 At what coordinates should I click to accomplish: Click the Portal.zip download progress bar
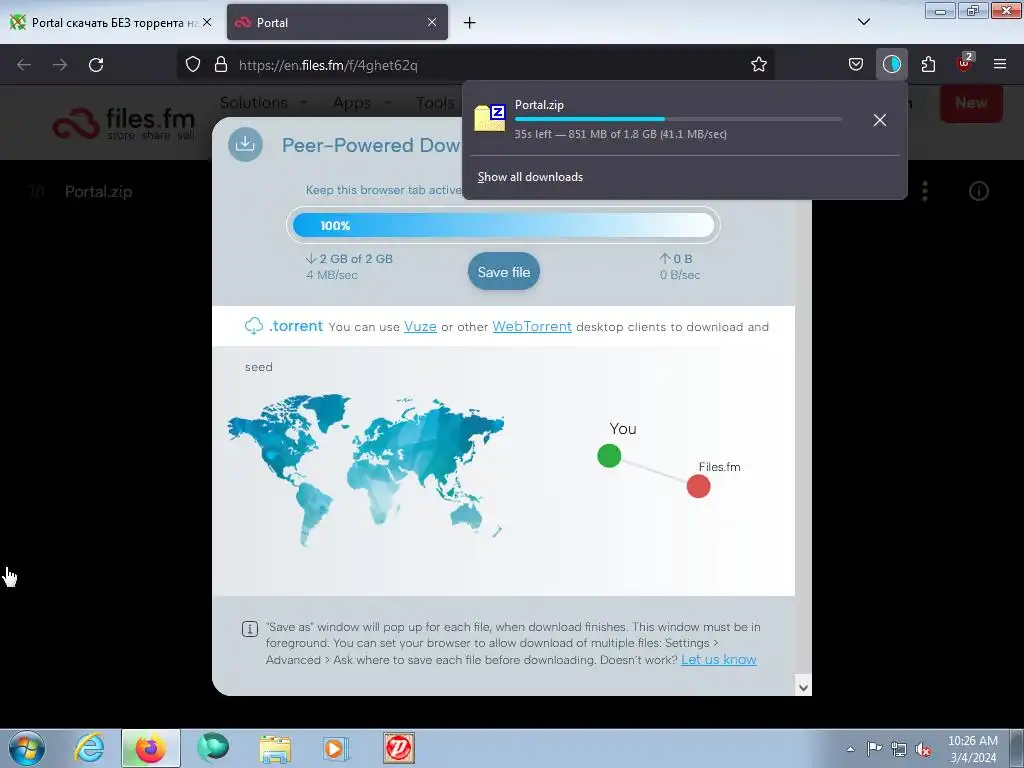[678, 119]
